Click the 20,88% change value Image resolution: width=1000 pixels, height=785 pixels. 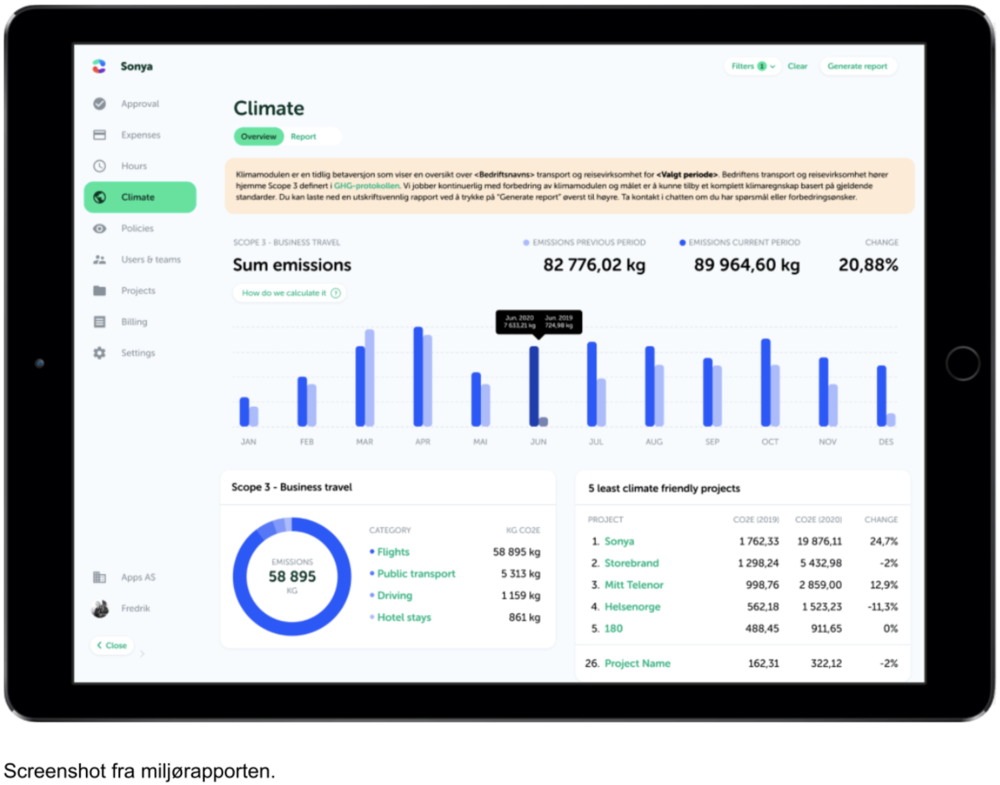(868, 265)
